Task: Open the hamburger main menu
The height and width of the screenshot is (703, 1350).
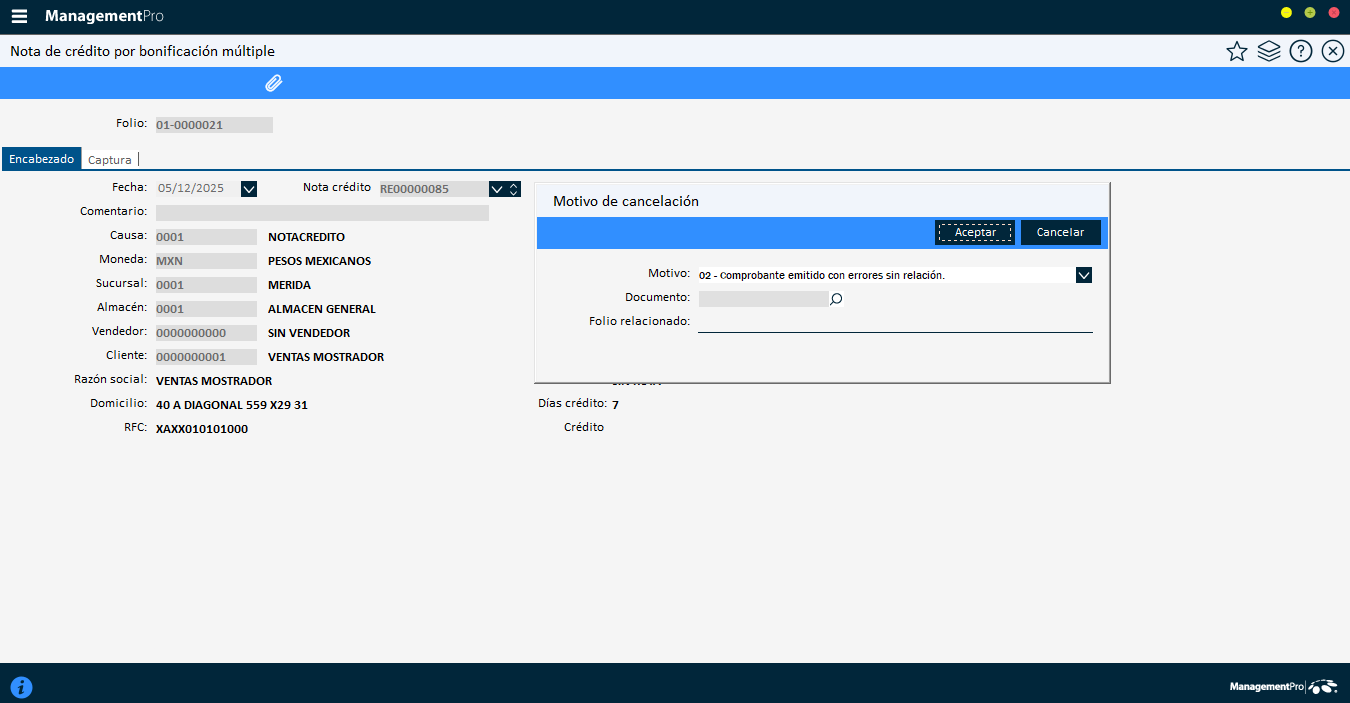Action: 19,17
